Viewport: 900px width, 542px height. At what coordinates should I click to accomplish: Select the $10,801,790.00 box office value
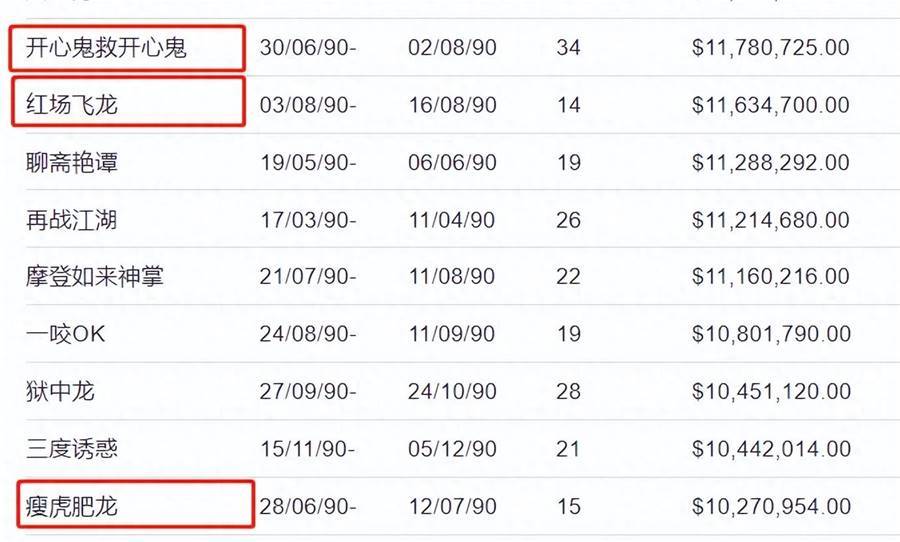pos(771,334)
